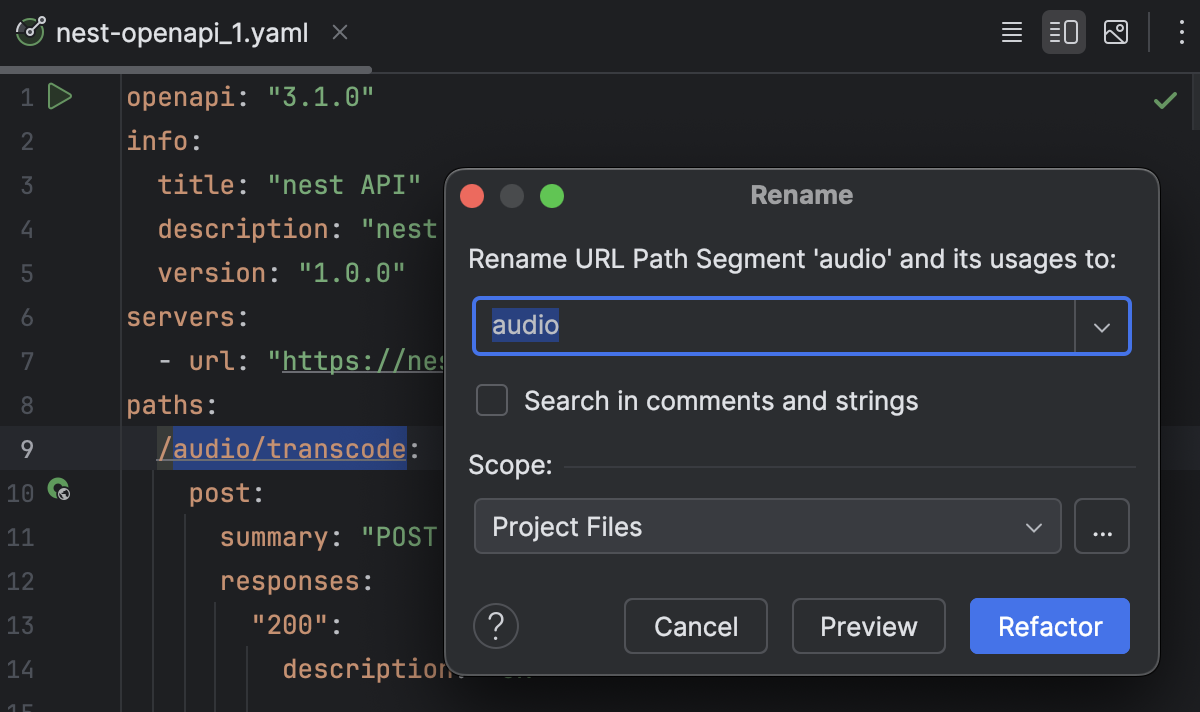Click the OpenAPI icon on the file tab
Image resolution: width=1200 pixels, height=712 pixels.
pyautogui.click(x=30, y=31)
